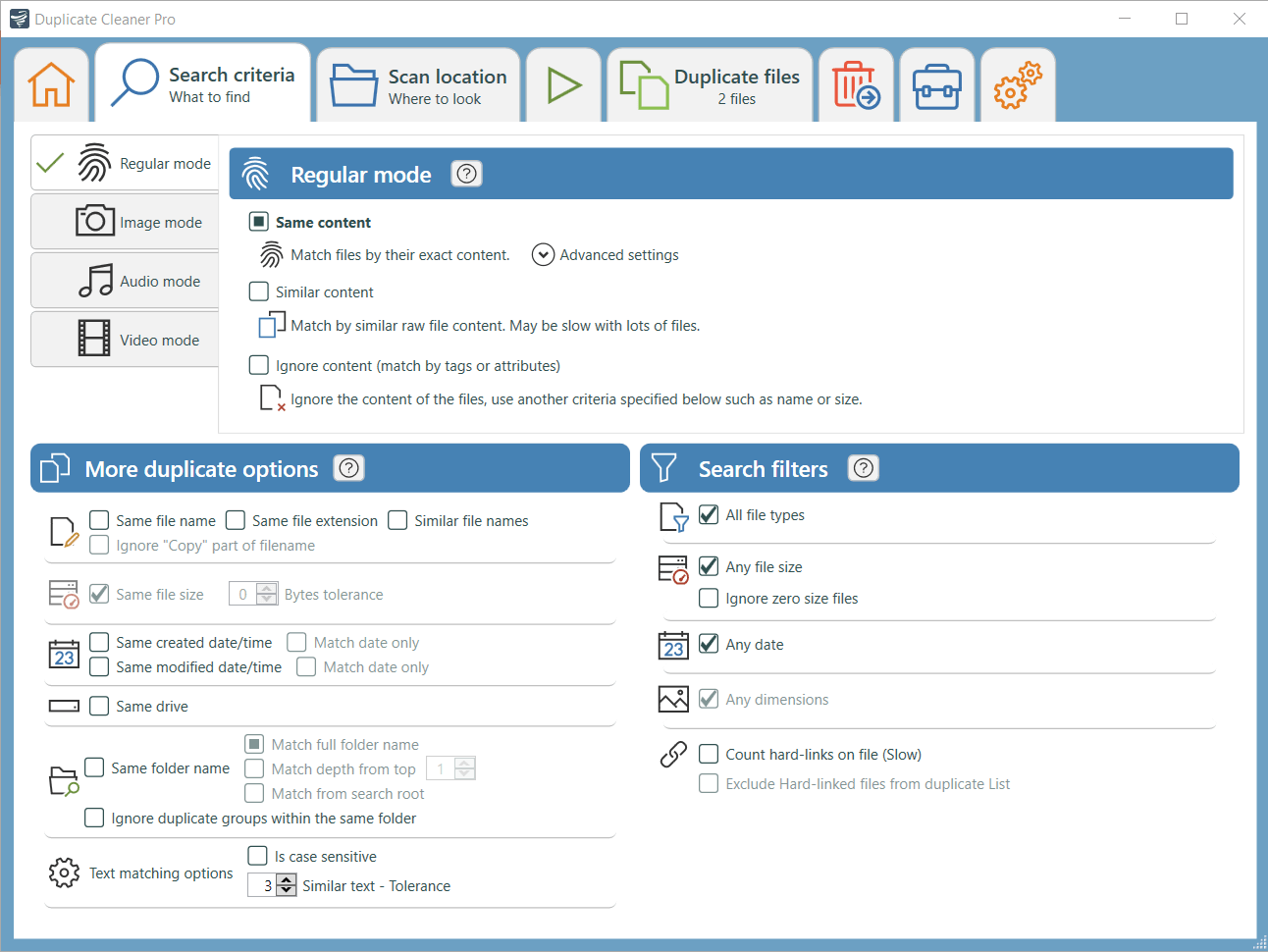The width and height of the screenshot is (1268, 952).
Task: Open help for Regular mode
Action: 466,173
